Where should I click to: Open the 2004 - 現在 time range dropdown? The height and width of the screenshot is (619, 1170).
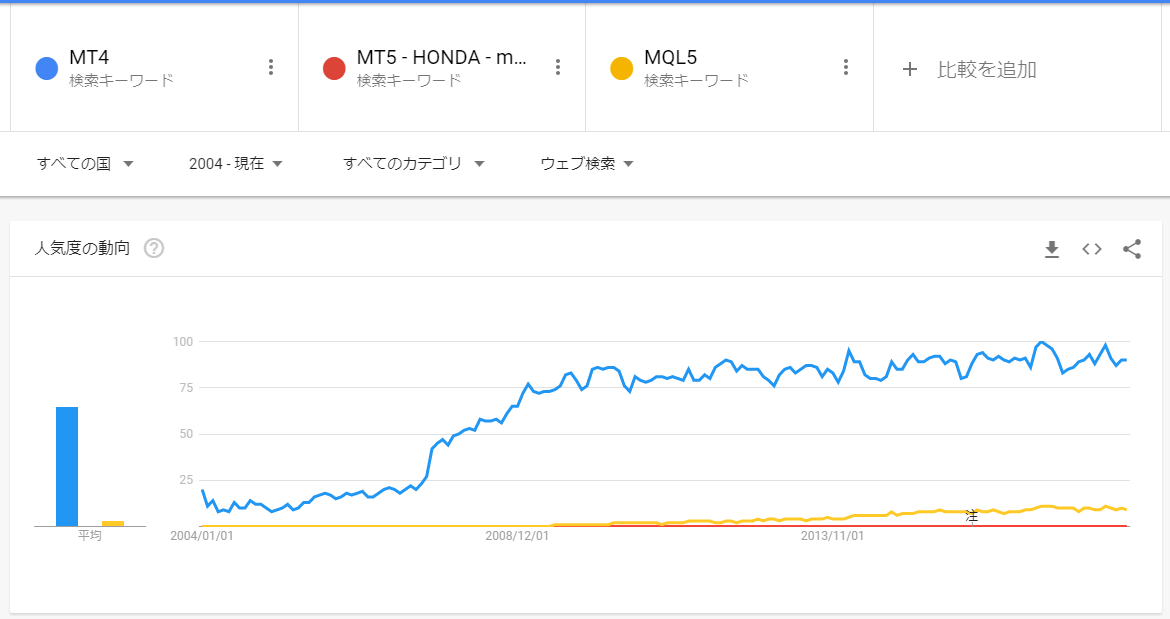coord(236,164)
